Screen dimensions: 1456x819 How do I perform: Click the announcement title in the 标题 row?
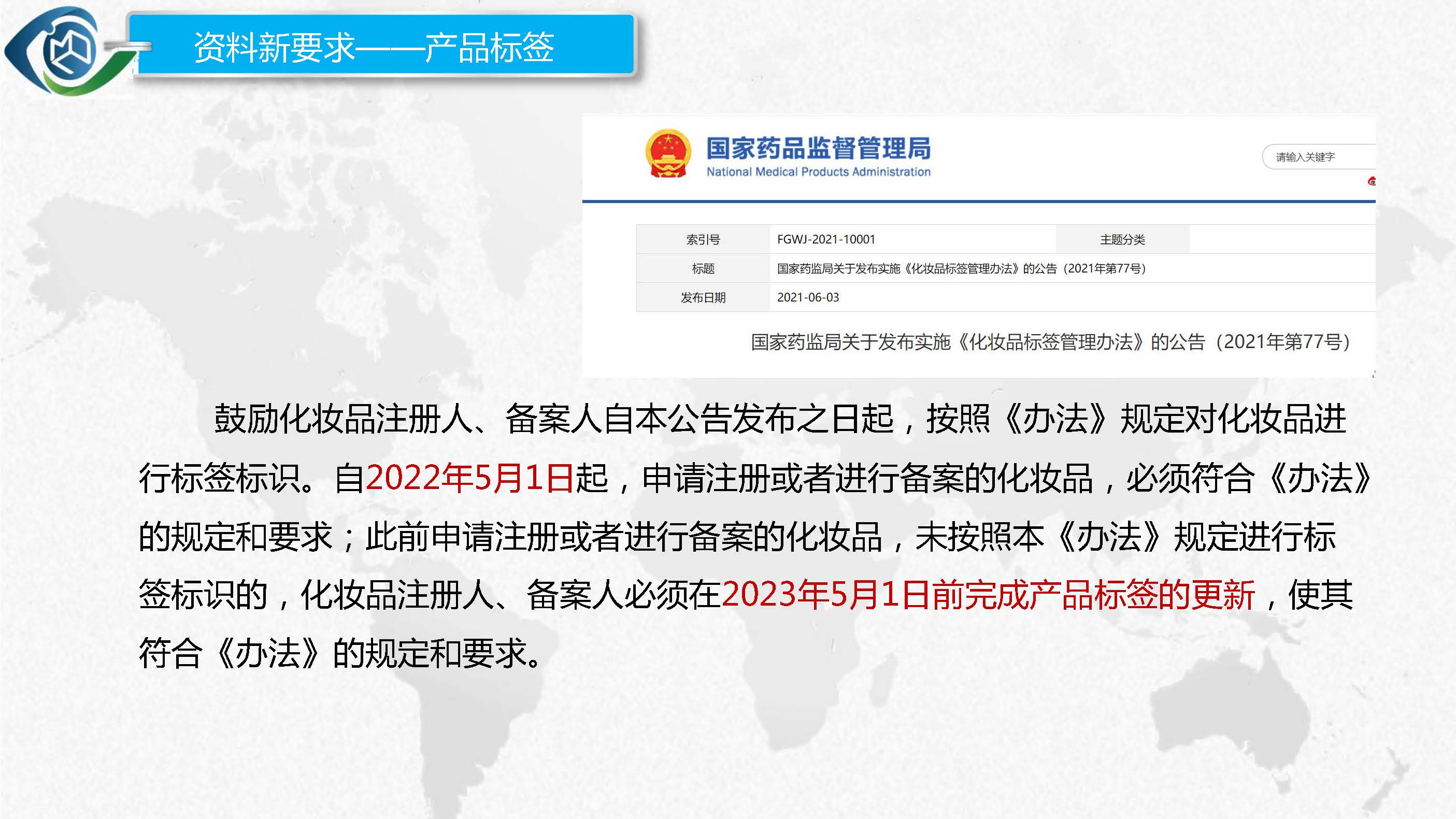pyautogui.click(x=961, y=268)
